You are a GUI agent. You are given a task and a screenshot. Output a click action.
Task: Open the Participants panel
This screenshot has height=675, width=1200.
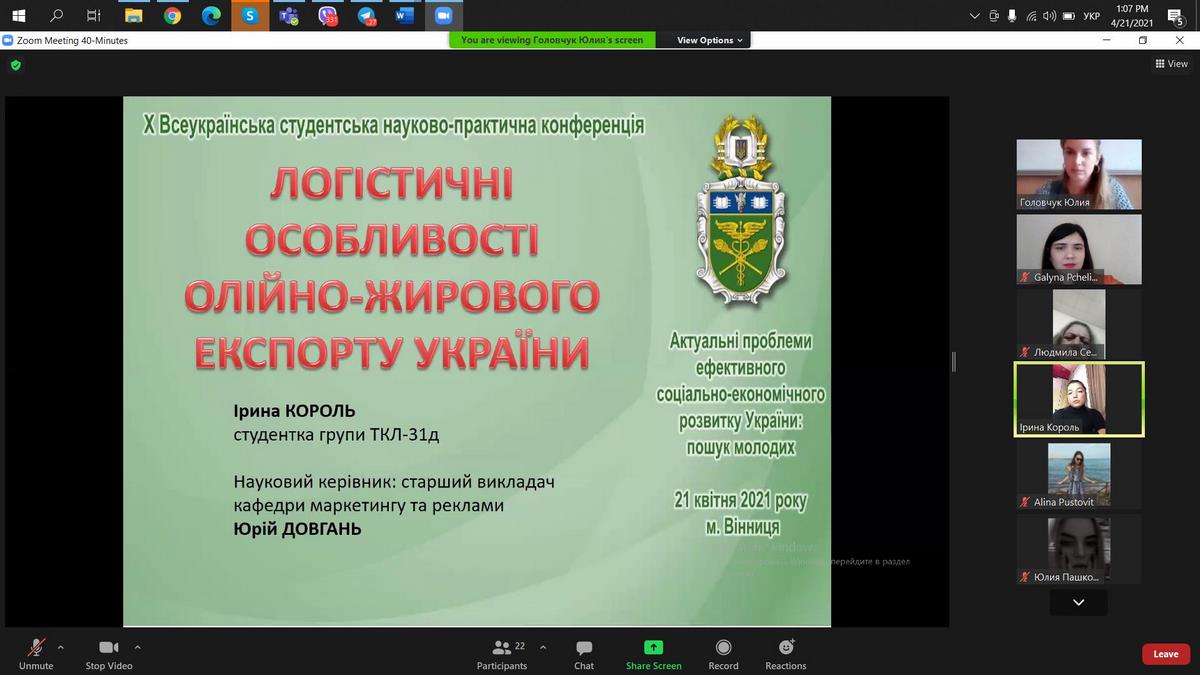pos(501,654)
